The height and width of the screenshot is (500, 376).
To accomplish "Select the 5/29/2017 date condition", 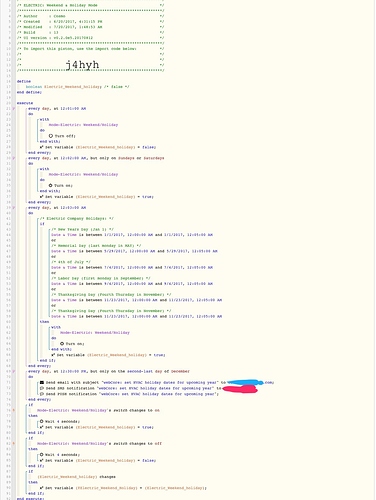I will (134, 251).
